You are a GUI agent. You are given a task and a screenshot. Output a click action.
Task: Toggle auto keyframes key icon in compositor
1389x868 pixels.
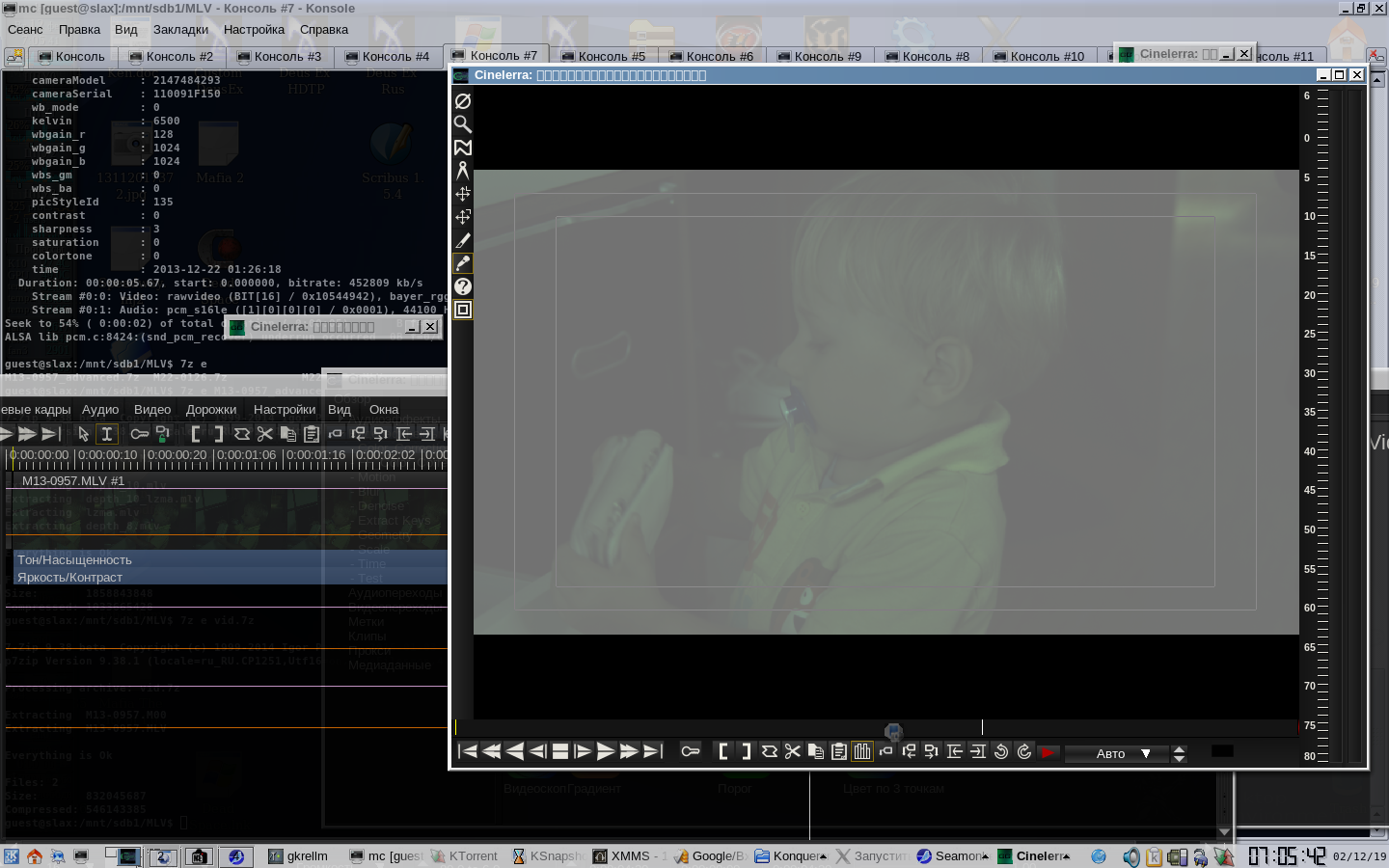point(691,751)
